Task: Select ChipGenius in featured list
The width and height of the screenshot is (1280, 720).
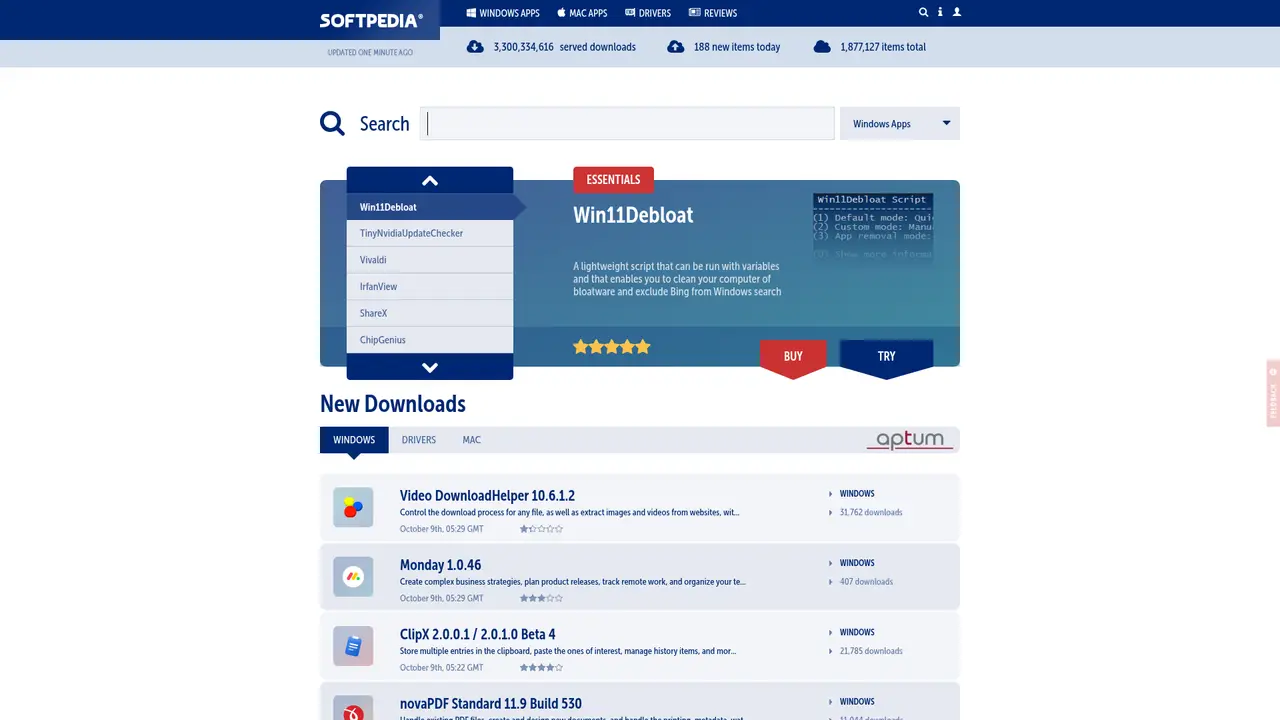Action: point(430,340)
